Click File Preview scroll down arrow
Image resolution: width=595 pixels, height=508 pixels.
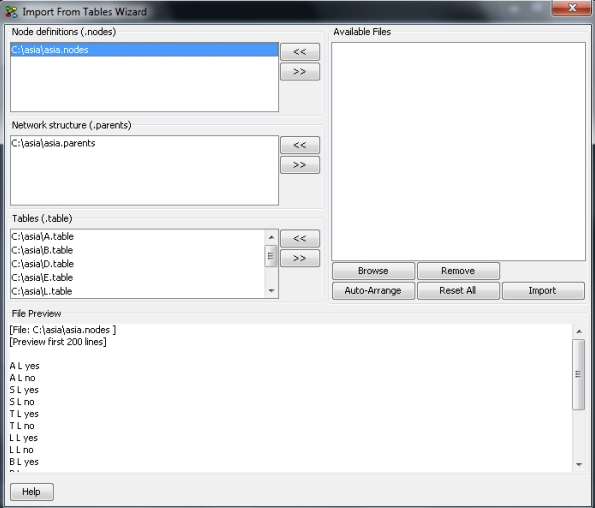point(579,464)
